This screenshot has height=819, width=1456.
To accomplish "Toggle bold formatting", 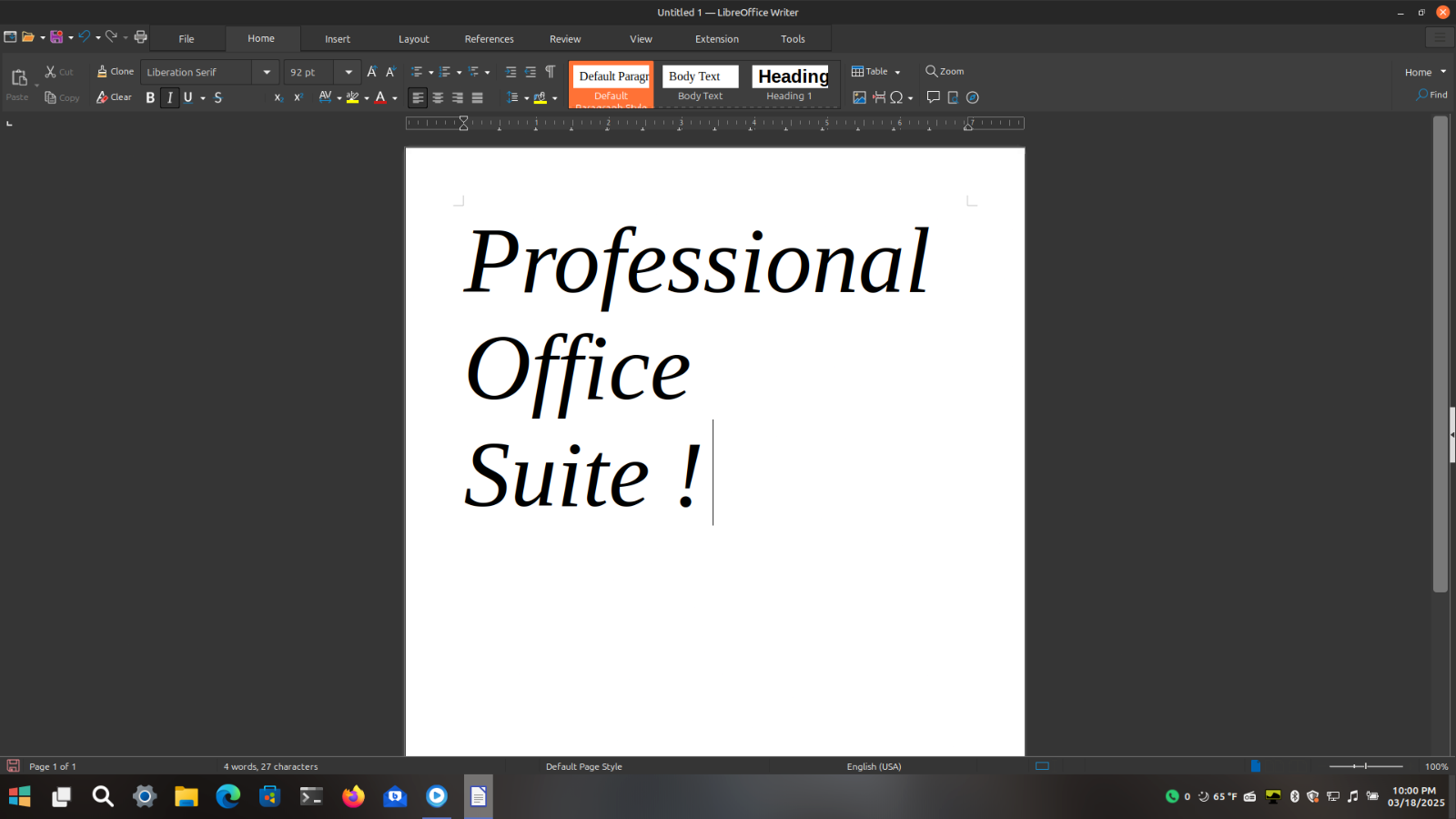I will (150, 97).
